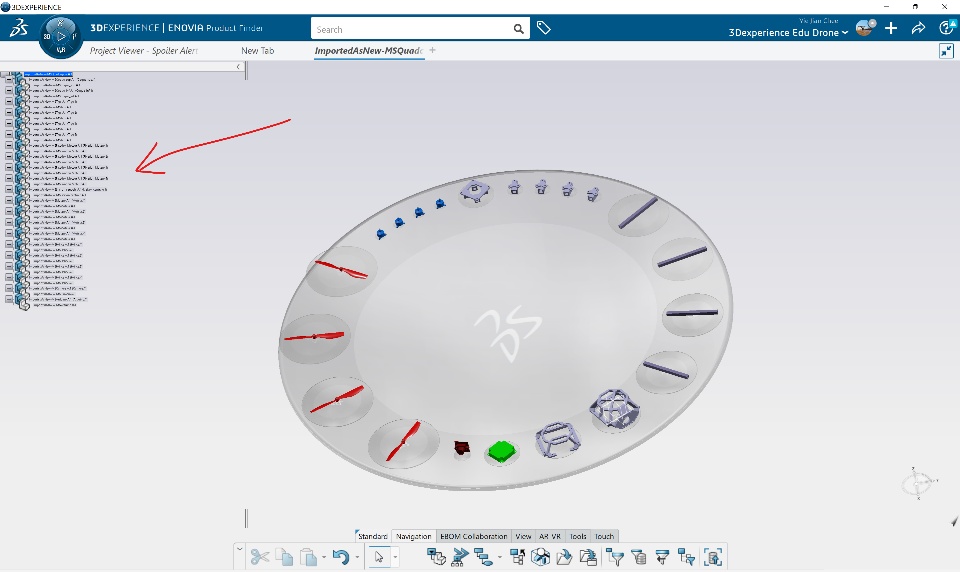Open the Help icon in the header
The height and width of the screenshot is (572, 960).
(947, 28)
